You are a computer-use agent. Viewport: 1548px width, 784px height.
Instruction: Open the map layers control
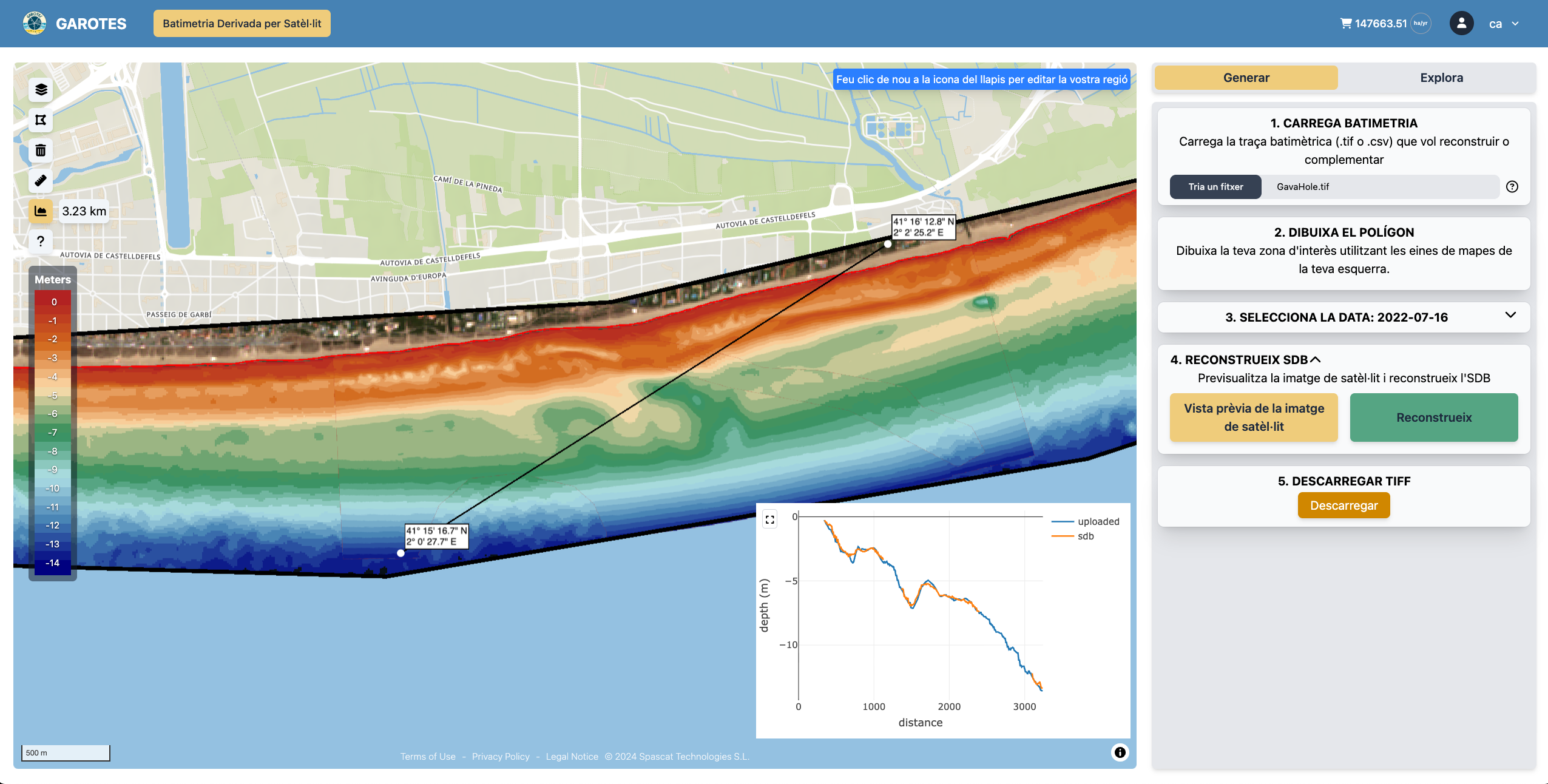(41, 90)
